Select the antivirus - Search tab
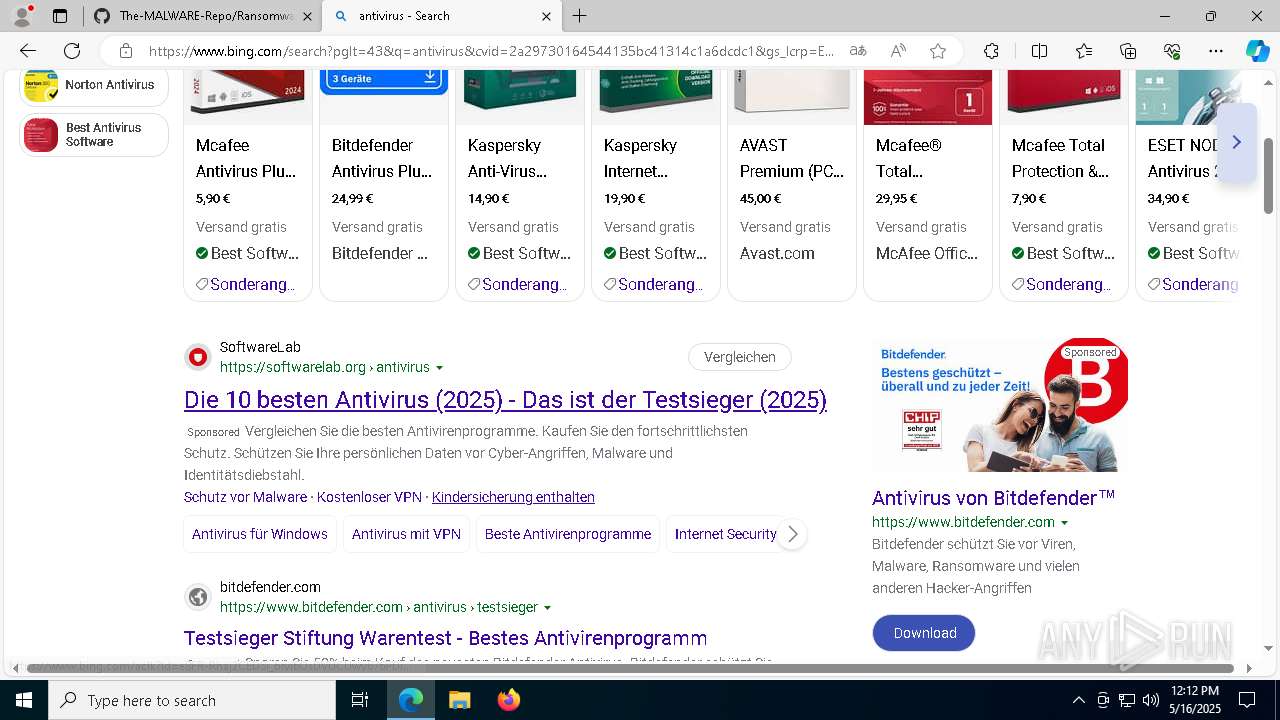 (442, 16)
